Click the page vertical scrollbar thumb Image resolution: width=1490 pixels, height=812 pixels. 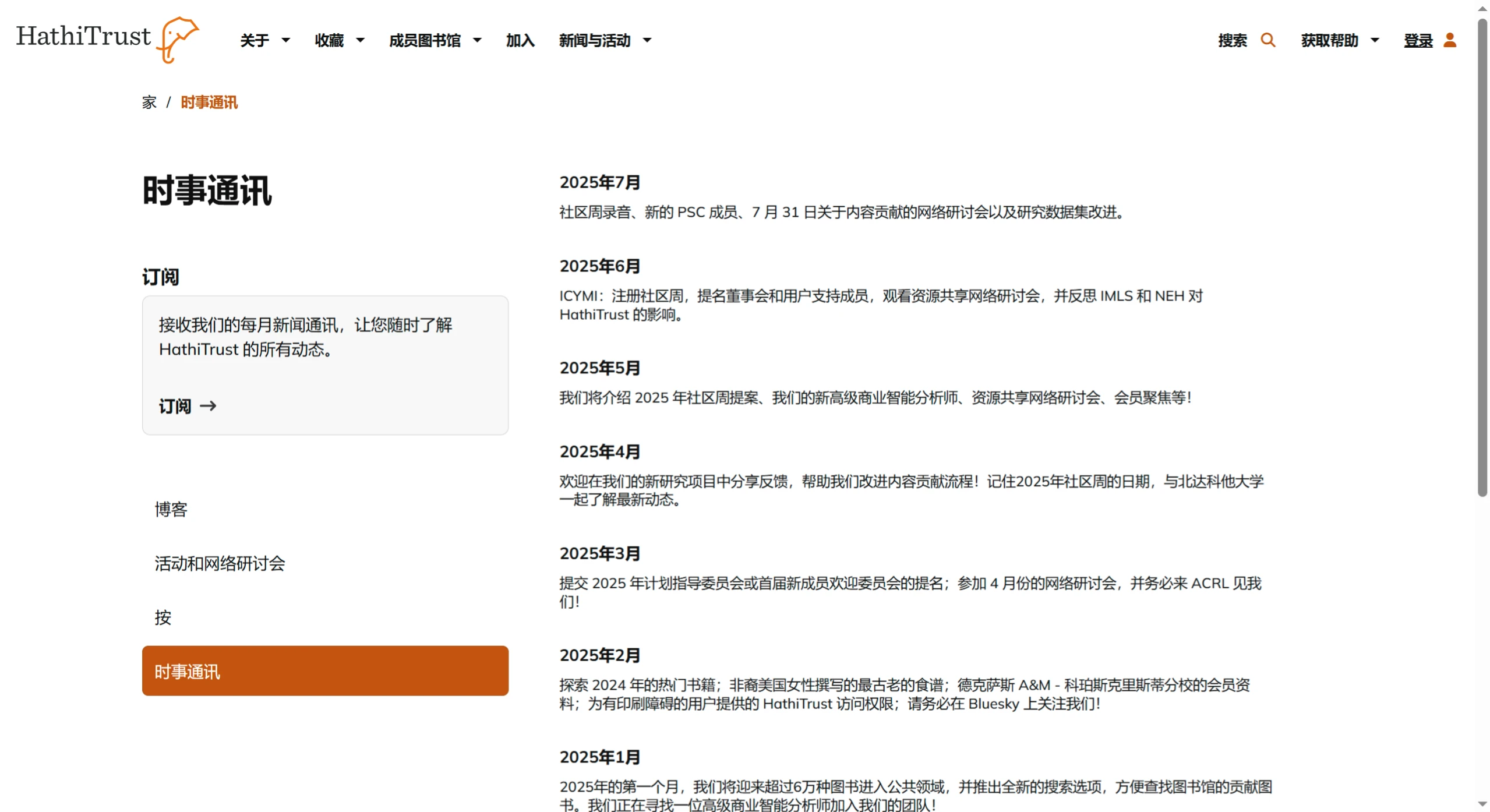pyautogui.click(x=1482, y=256)
